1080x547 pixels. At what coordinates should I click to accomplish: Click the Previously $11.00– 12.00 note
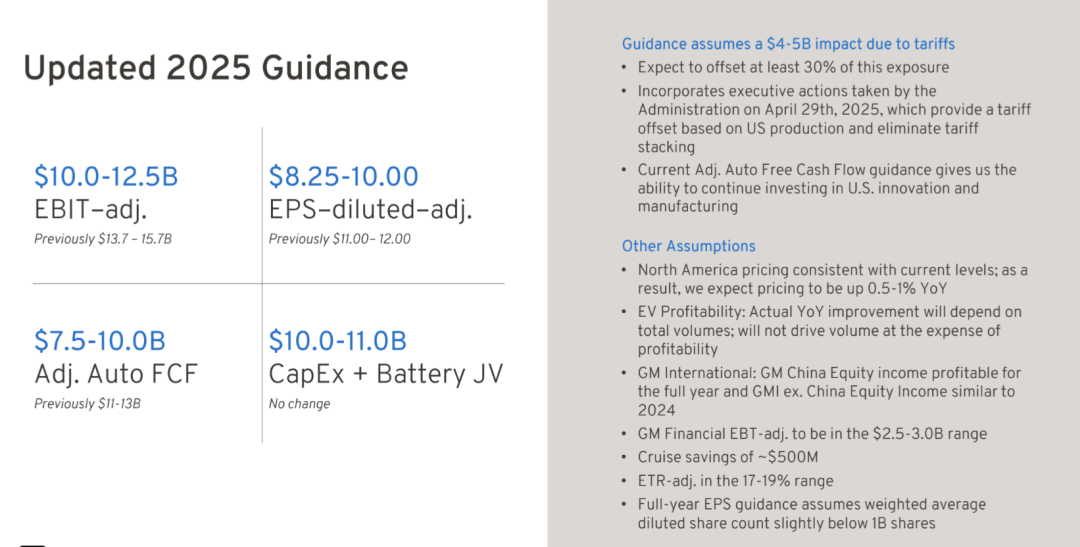340,239
